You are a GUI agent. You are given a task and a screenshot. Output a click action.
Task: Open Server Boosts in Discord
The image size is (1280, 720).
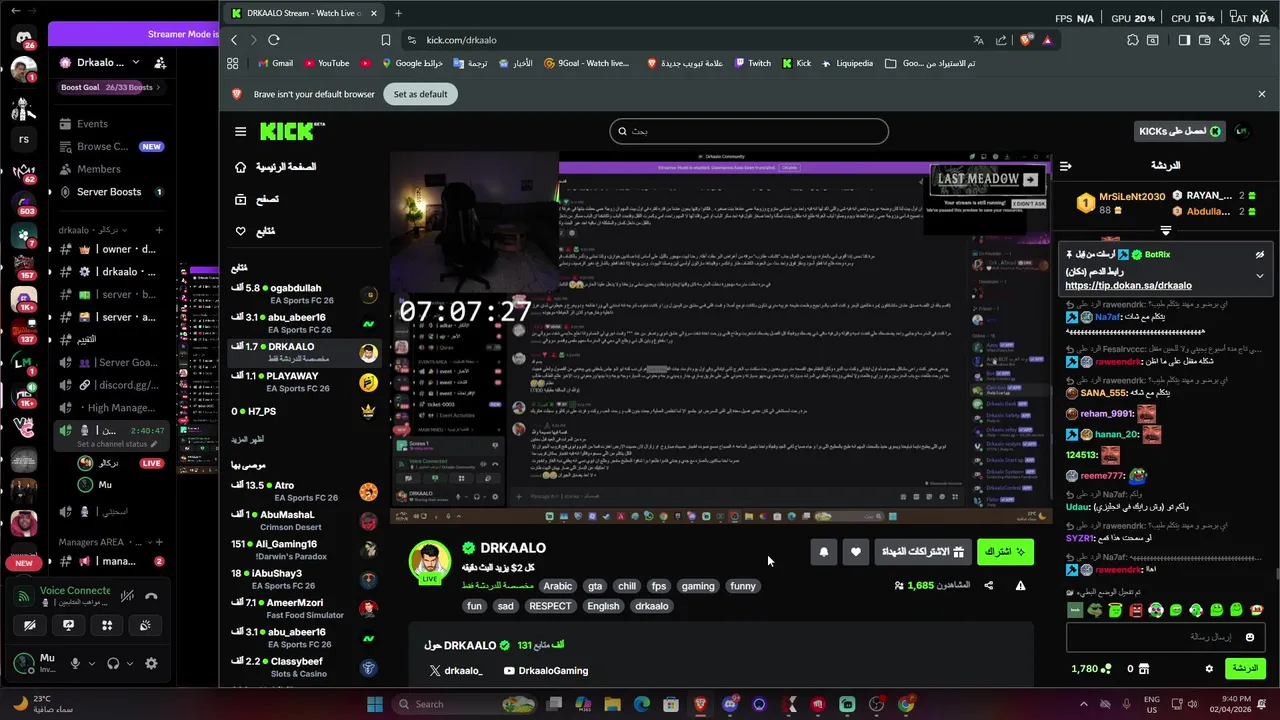coord(109,192)
